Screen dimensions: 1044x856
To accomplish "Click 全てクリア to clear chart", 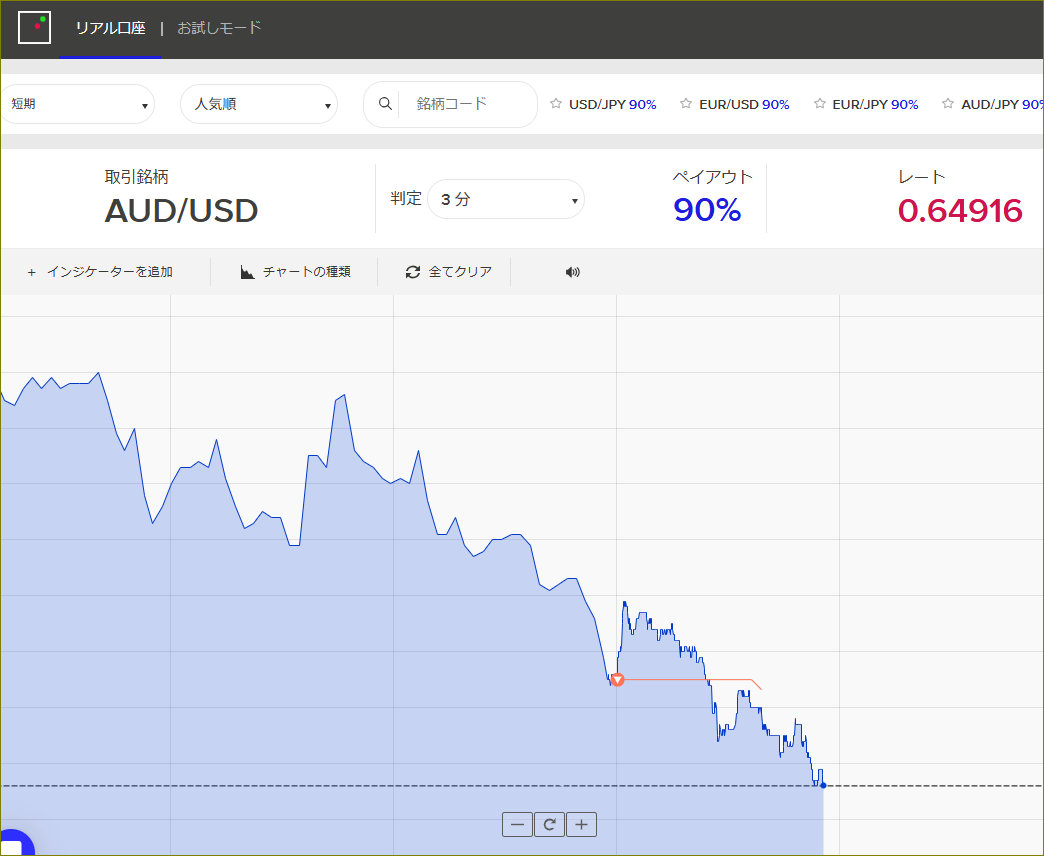I will 448,272.
